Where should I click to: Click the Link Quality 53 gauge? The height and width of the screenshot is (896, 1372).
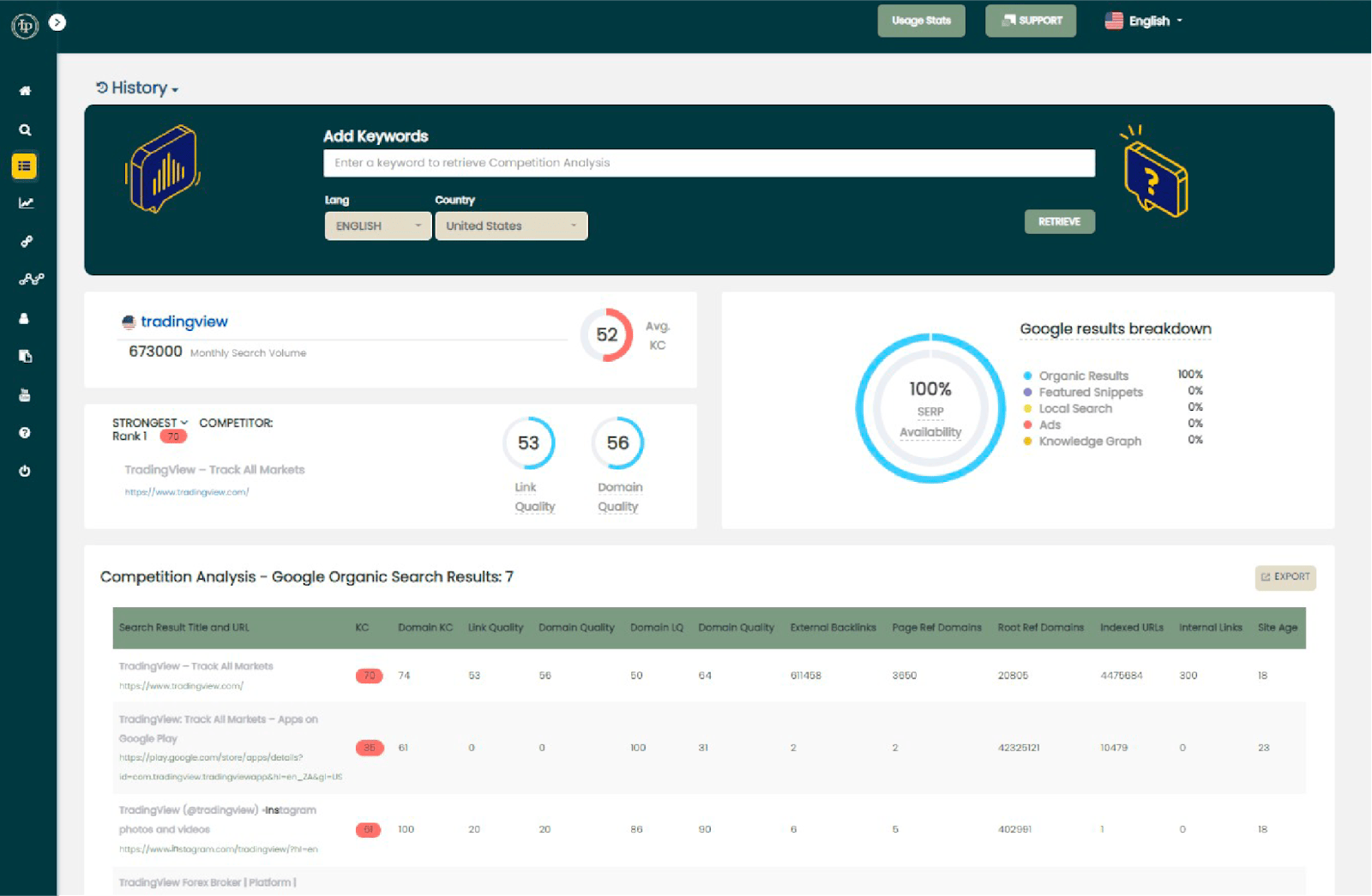[528, 443]
